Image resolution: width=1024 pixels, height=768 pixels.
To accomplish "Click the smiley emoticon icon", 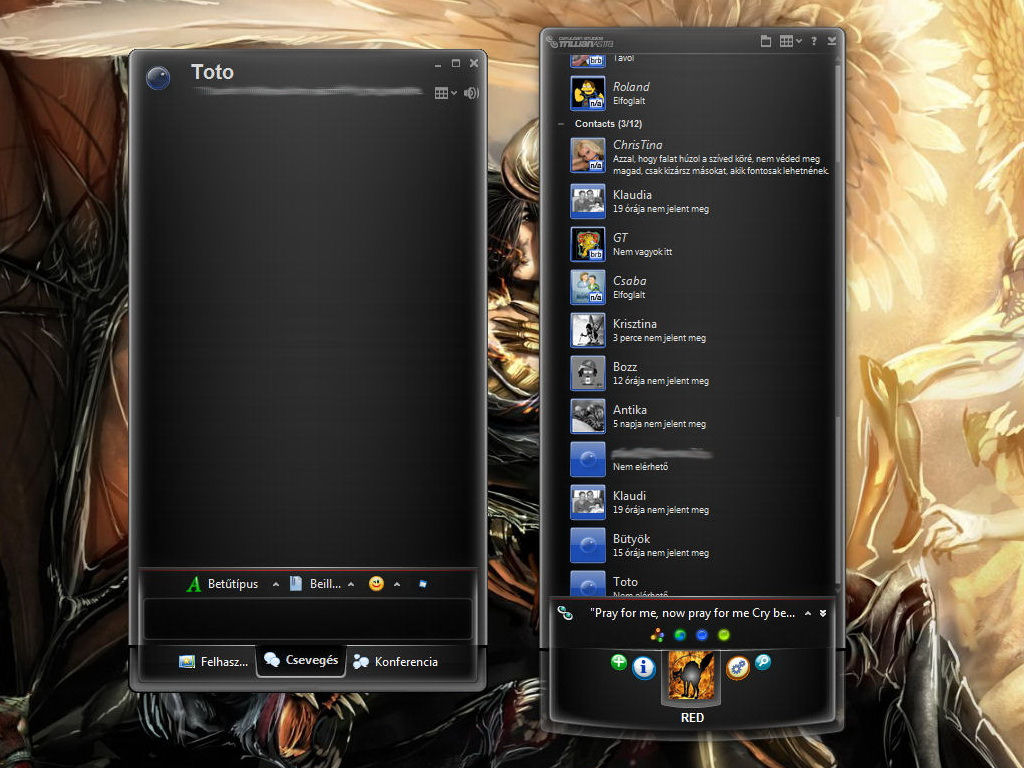I will (376, 584).
